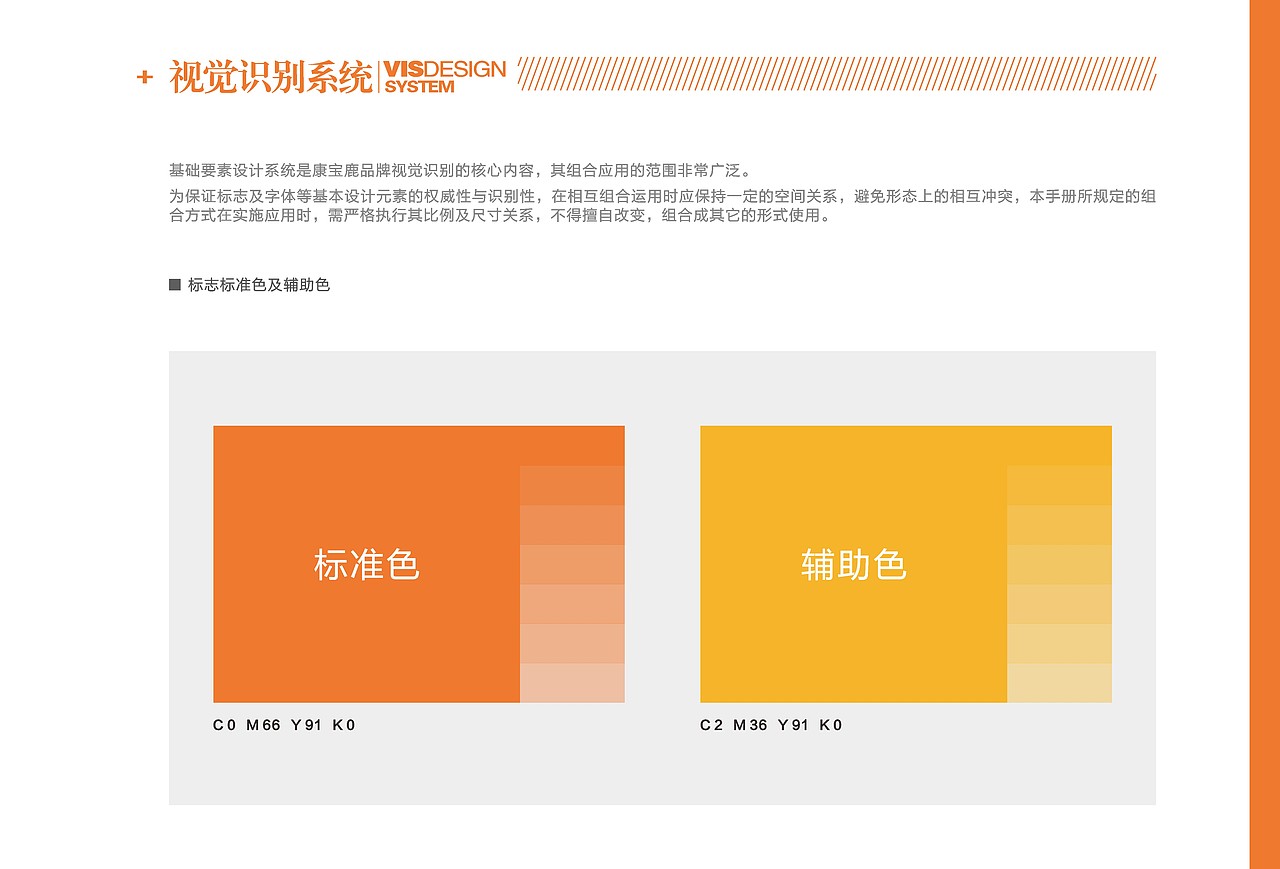The height and width of the screenshot is (869, 1280).
Task: Click the white 标准色 label
Action: [x=367, y=565]
